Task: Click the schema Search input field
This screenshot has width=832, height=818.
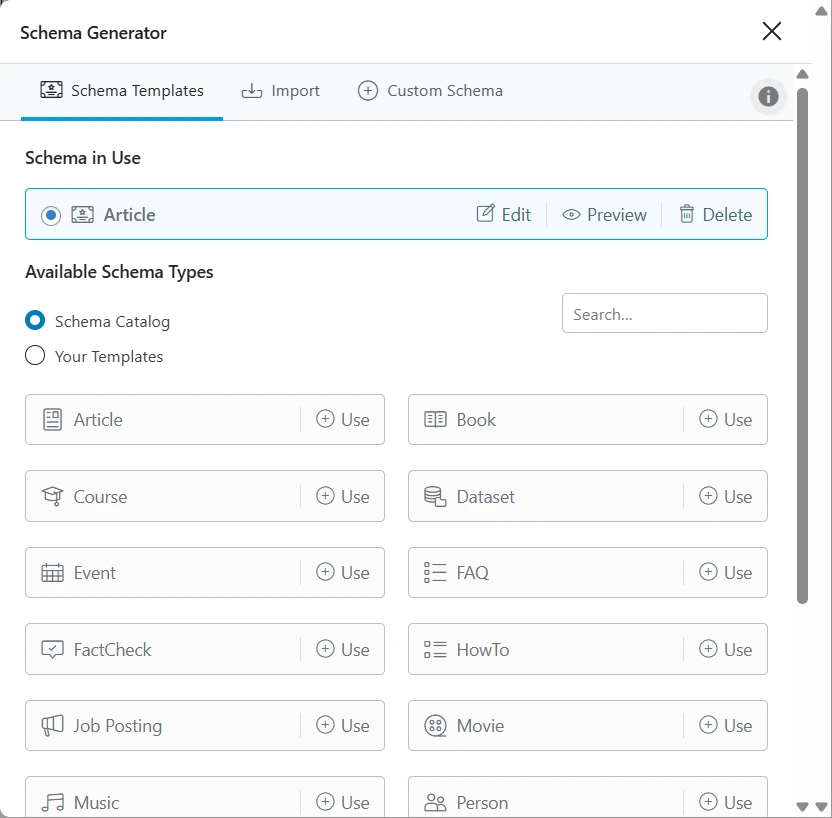Action: tap(664, 313)
